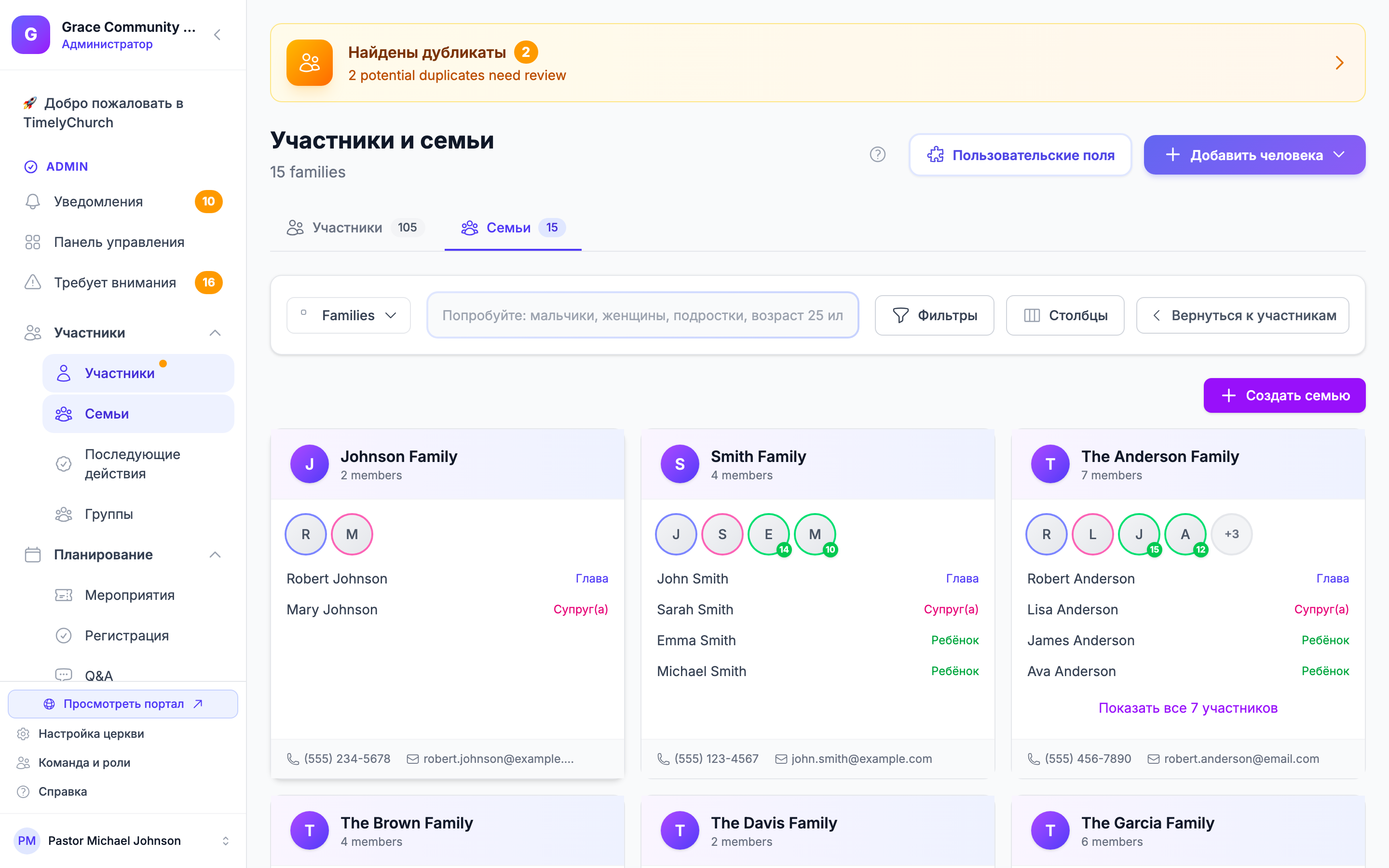Click Mary Johnson name row
The width and height of the screenshot is (1389, 868).
447,610
